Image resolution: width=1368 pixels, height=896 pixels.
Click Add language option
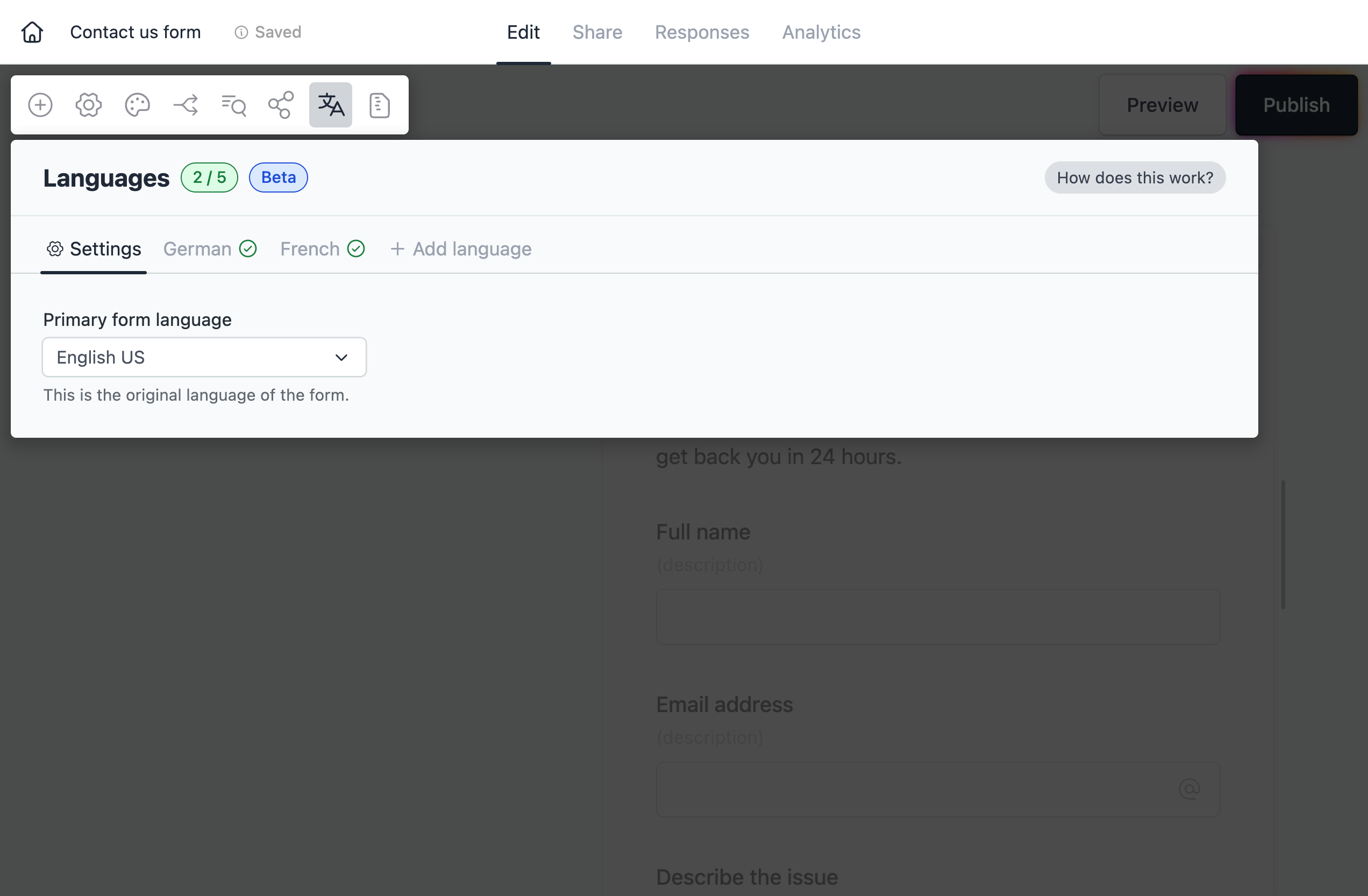(461, 248)
